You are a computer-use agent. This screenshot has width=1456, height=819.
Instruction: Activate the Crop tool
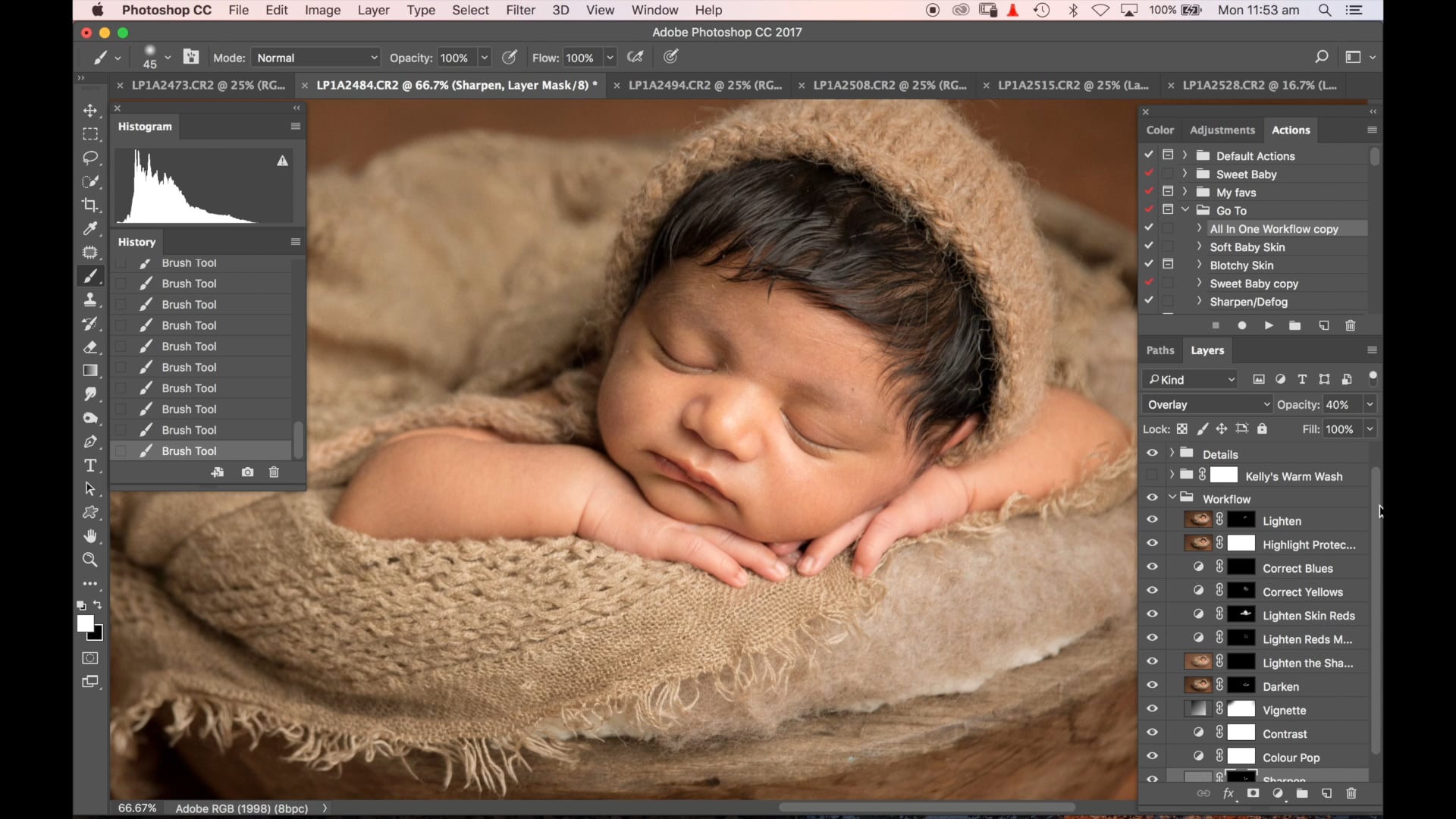tap(91, 205)
